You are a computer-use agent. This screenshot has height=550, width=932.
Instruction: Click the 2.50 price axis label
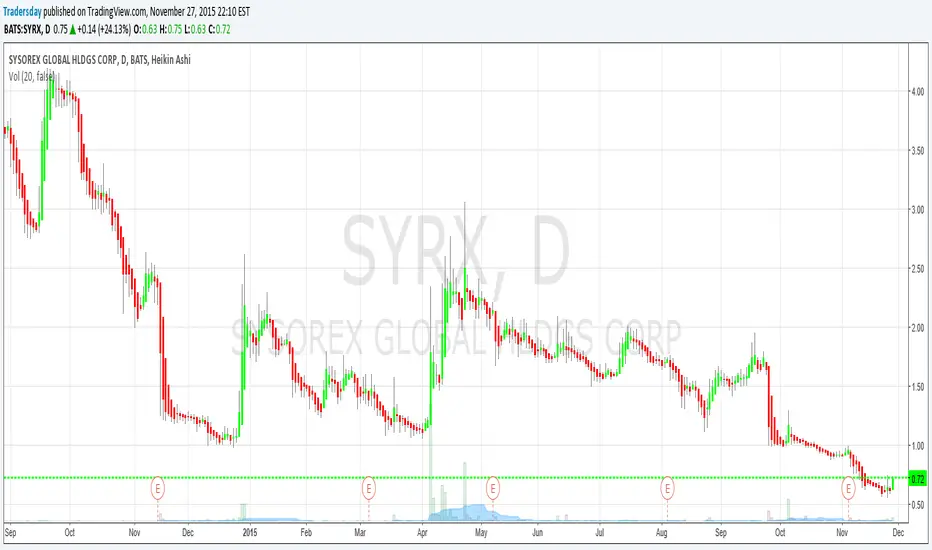tap(917, 269)
